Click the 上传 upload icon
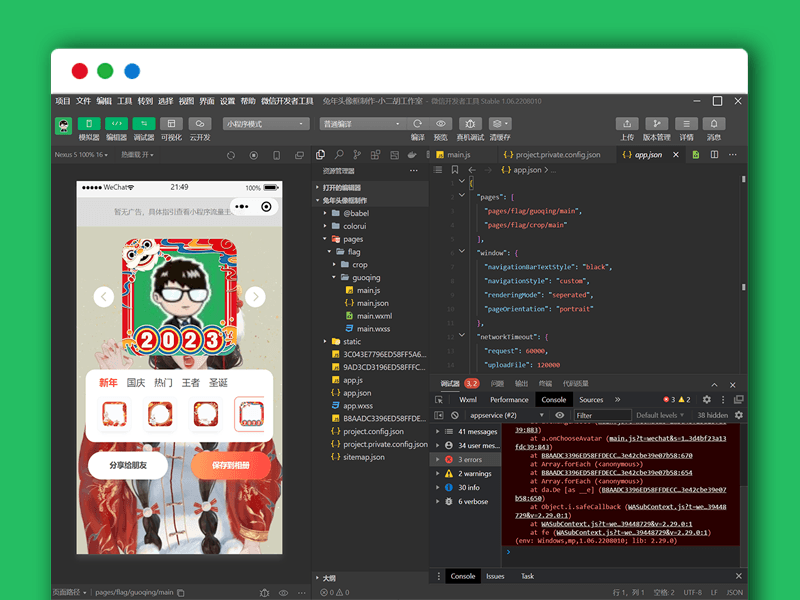Image resolution: width=800 pixels, height=600 pixels. tap(627, 124)
